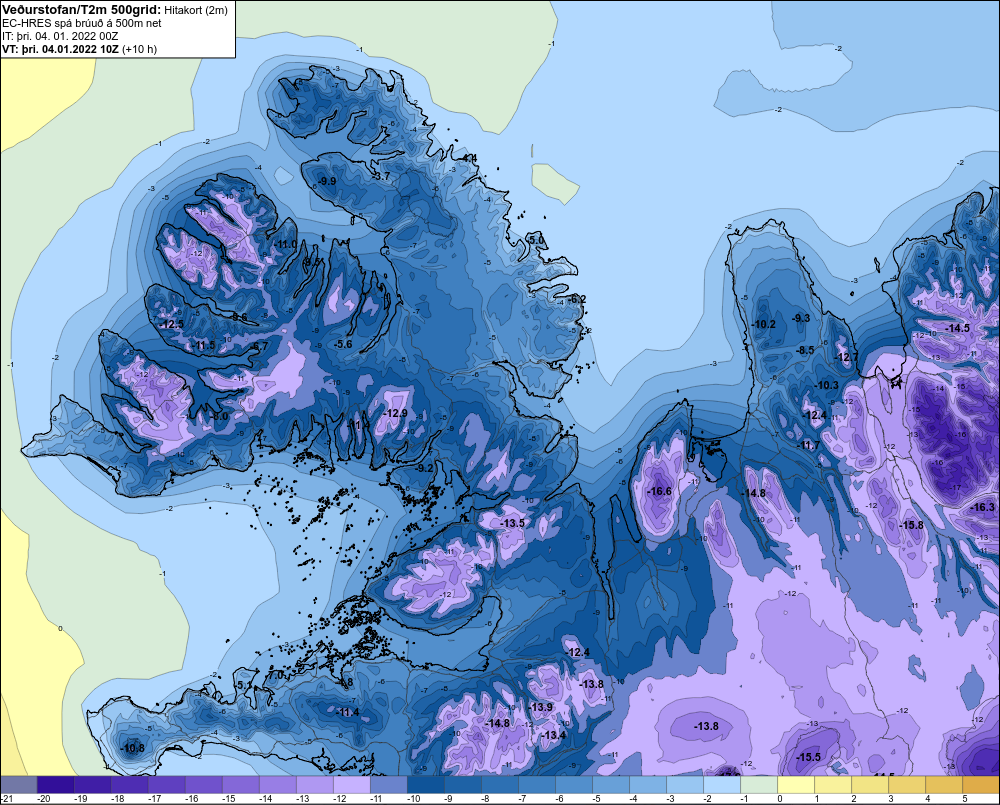Select the -11.0 temperature value
This screenshot has width=1000, height=805.
286,244
